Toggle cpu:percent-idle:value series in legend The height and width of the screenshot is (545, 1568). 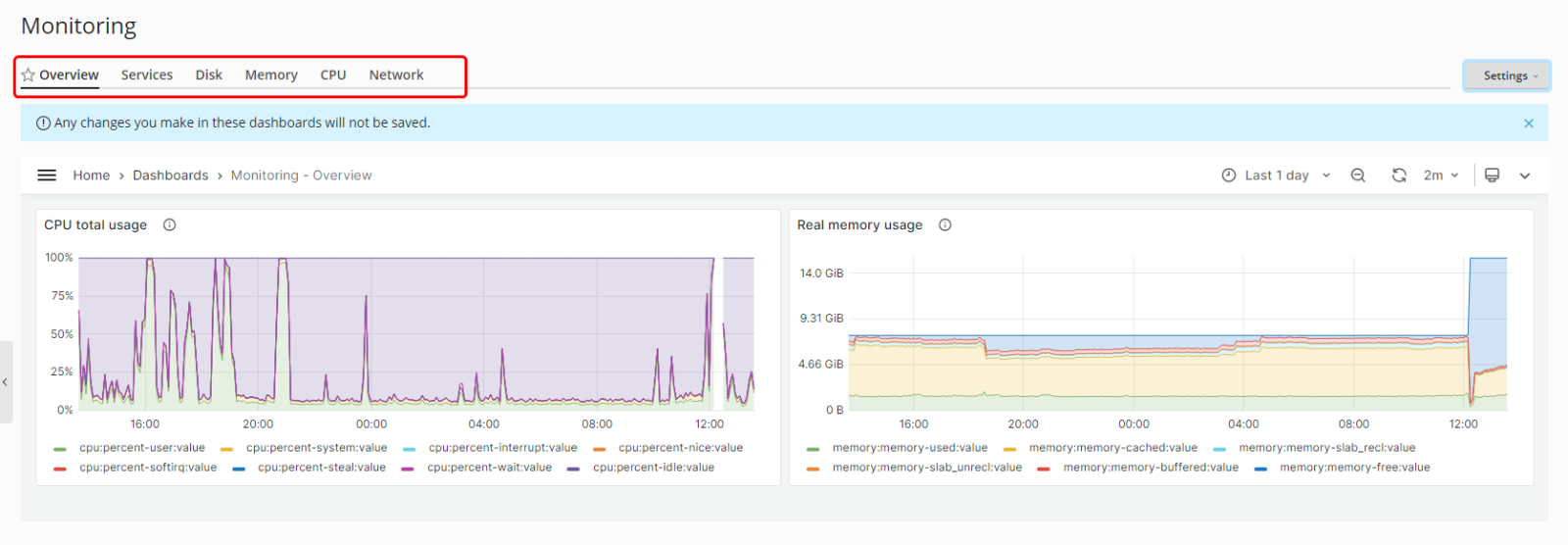coord(653,468)
